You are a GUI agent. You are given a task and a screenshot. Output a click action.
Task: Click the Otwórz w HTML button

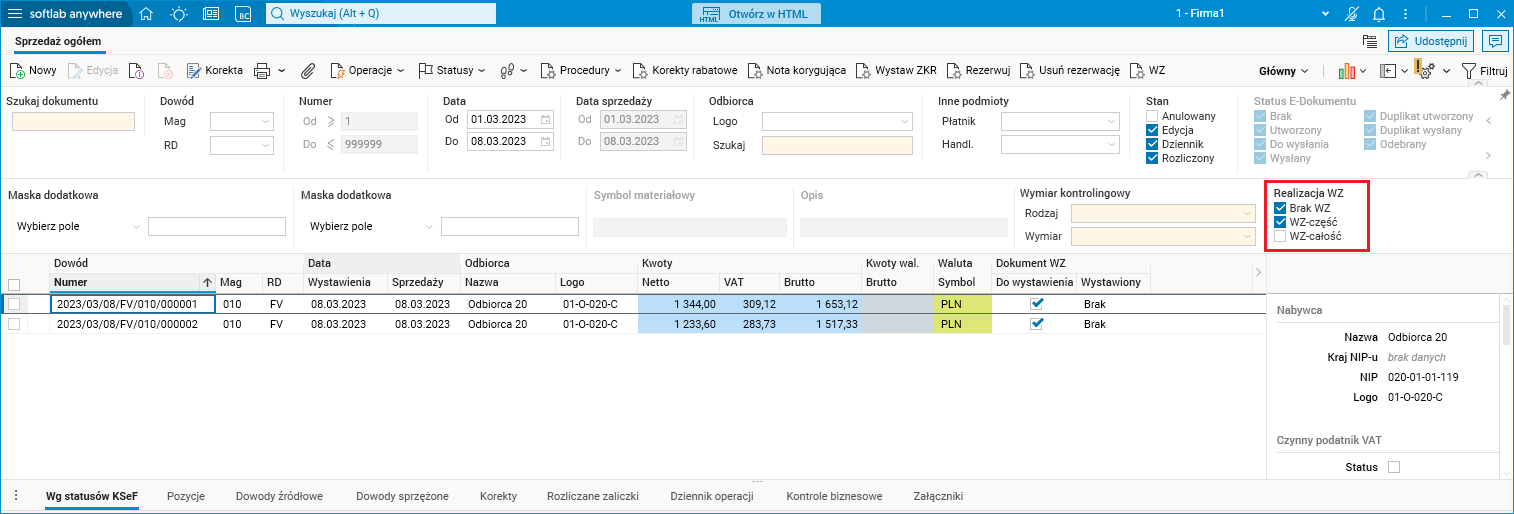point(756,14)
